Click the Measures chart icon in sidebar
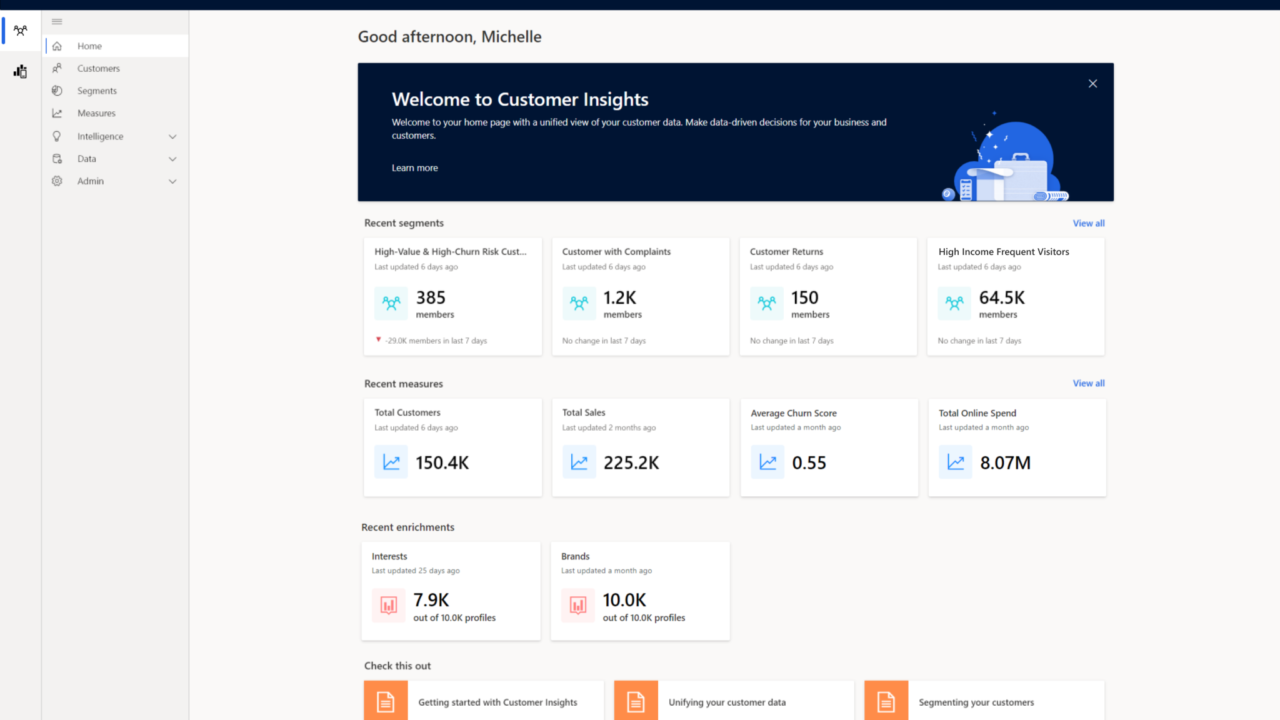This screenshot has width=1280, height=720. click(57, 113)
